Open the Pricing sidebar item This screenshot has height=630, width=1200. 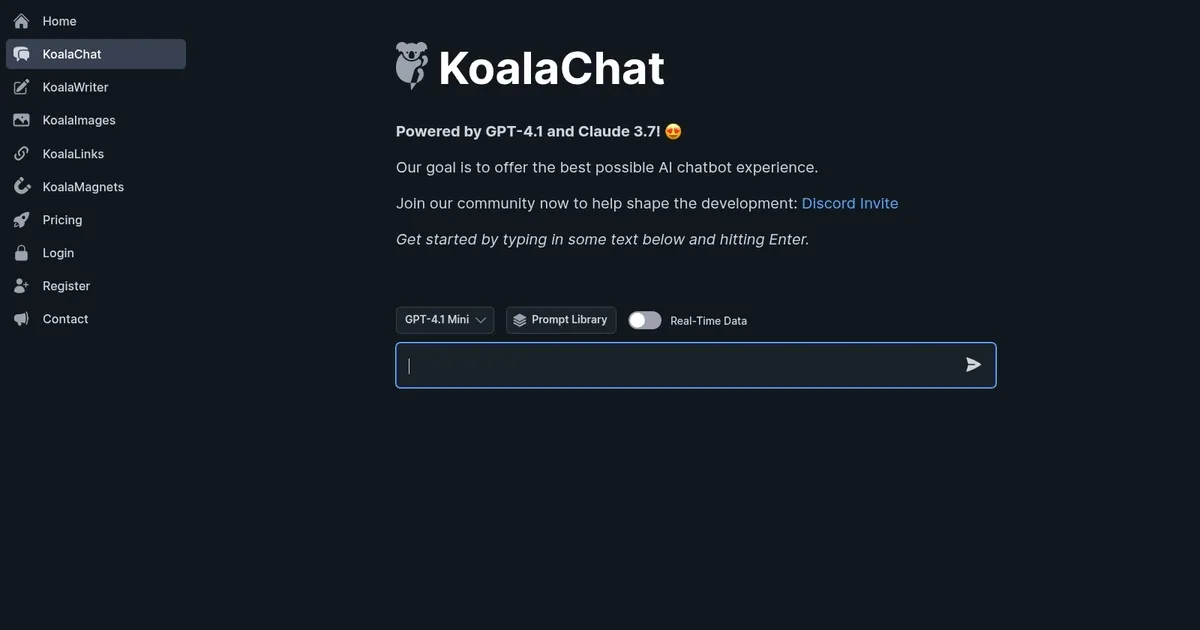[x=62, y=220]
